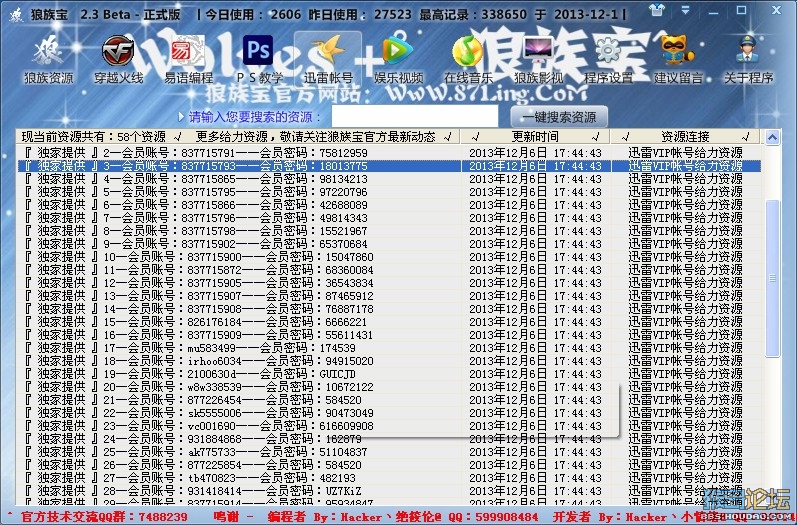Select the 独家提供 row numbered 2
This screenshot has width=797, height=525.
[x=389, y=152]
